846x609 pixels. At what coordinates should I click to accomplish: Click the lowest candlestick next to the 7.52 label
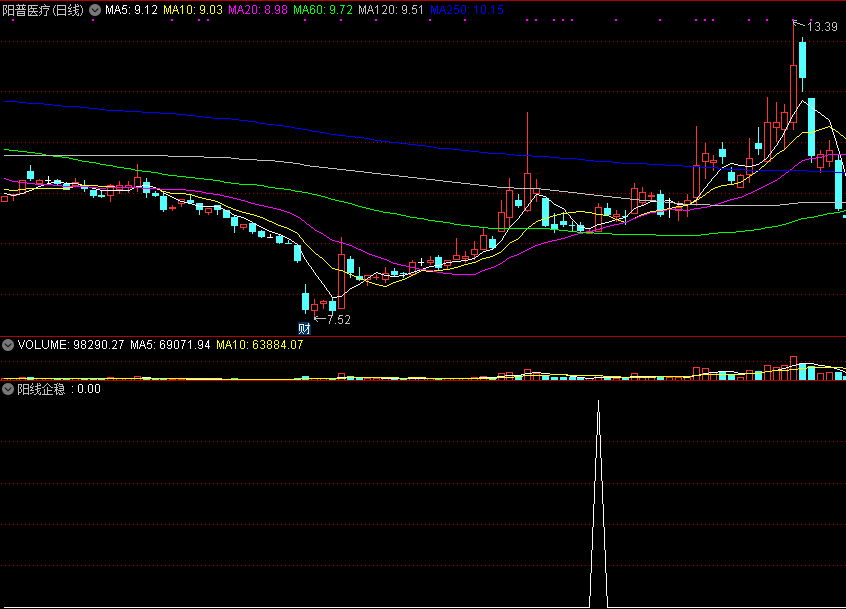315,309
